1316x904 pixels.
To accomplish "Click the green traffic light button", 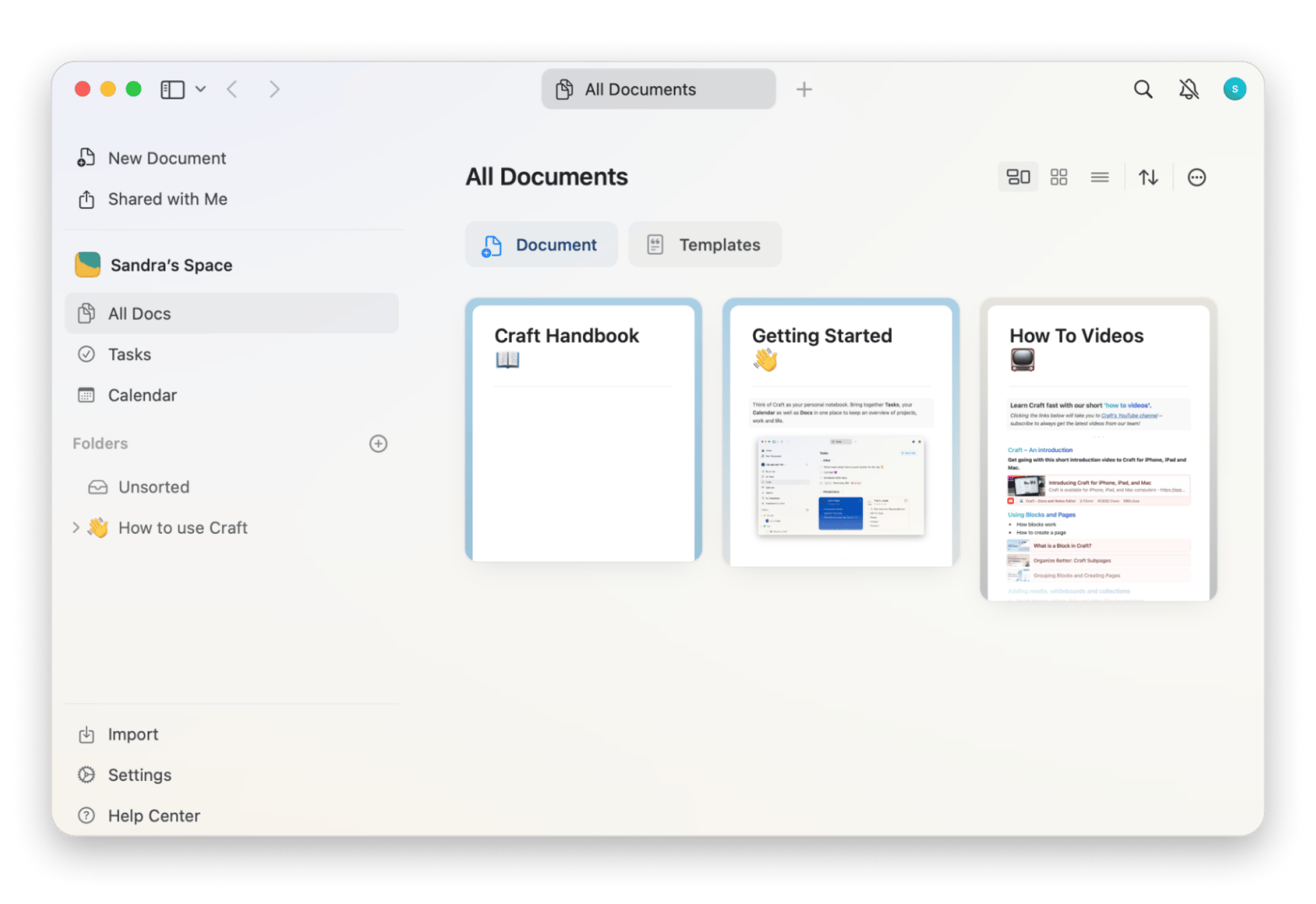I will (x=132, y=88).
